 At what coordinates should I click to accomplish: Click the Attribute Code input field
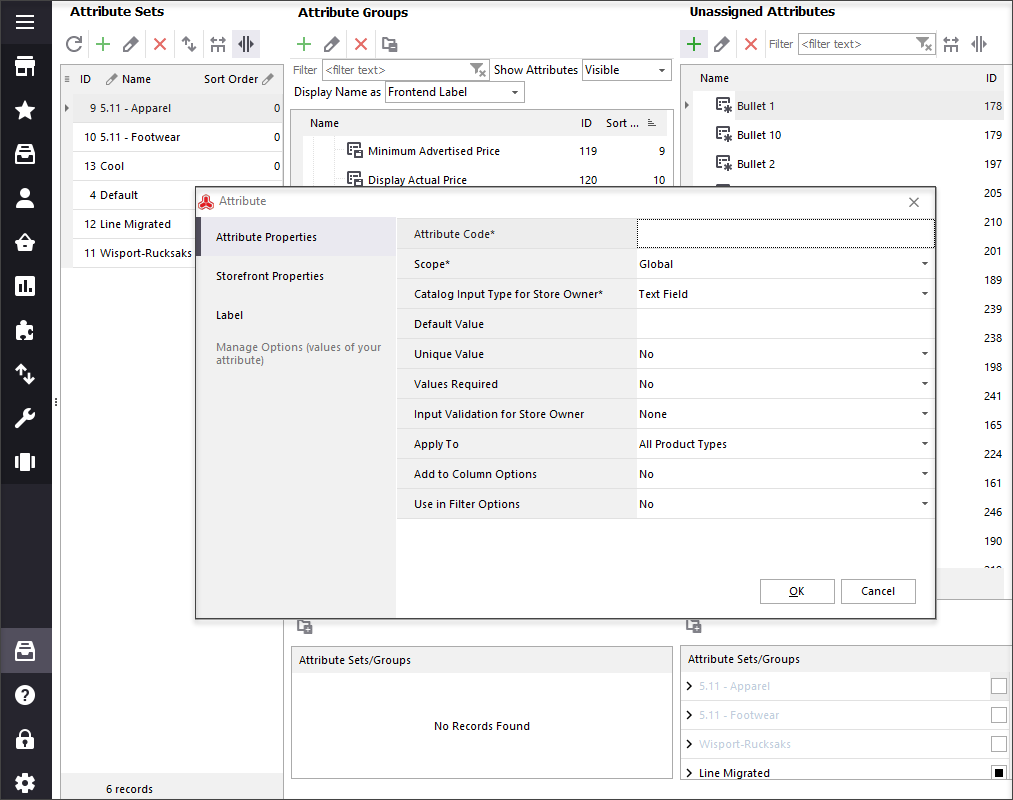(x=785, y=233)
